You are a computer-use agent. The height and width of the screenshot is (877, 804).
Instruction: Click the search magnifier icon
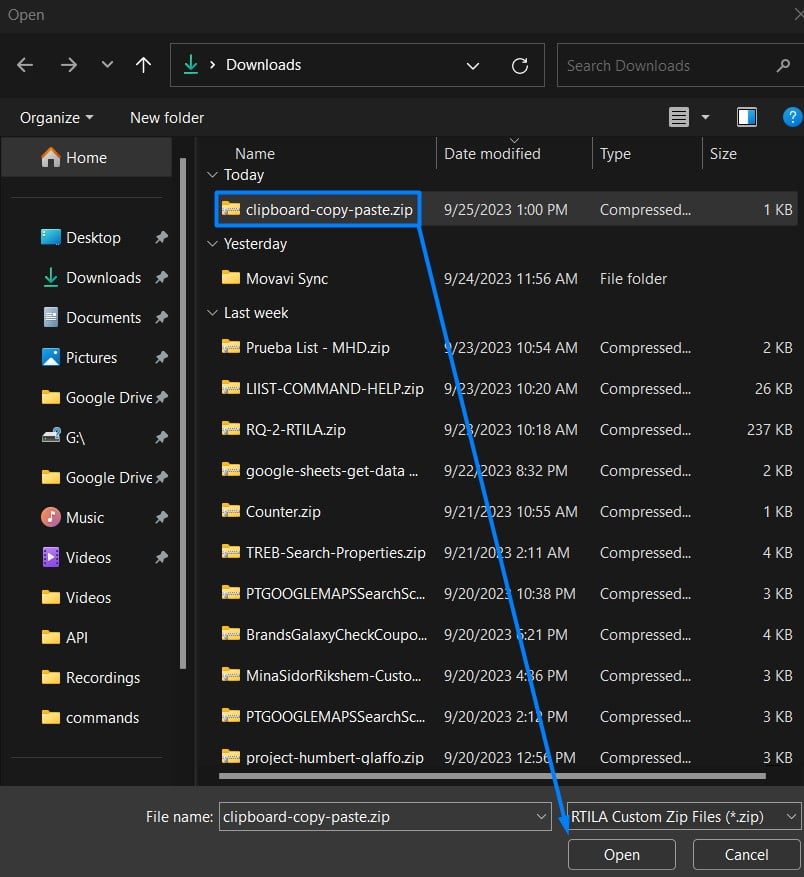[783, 65]
